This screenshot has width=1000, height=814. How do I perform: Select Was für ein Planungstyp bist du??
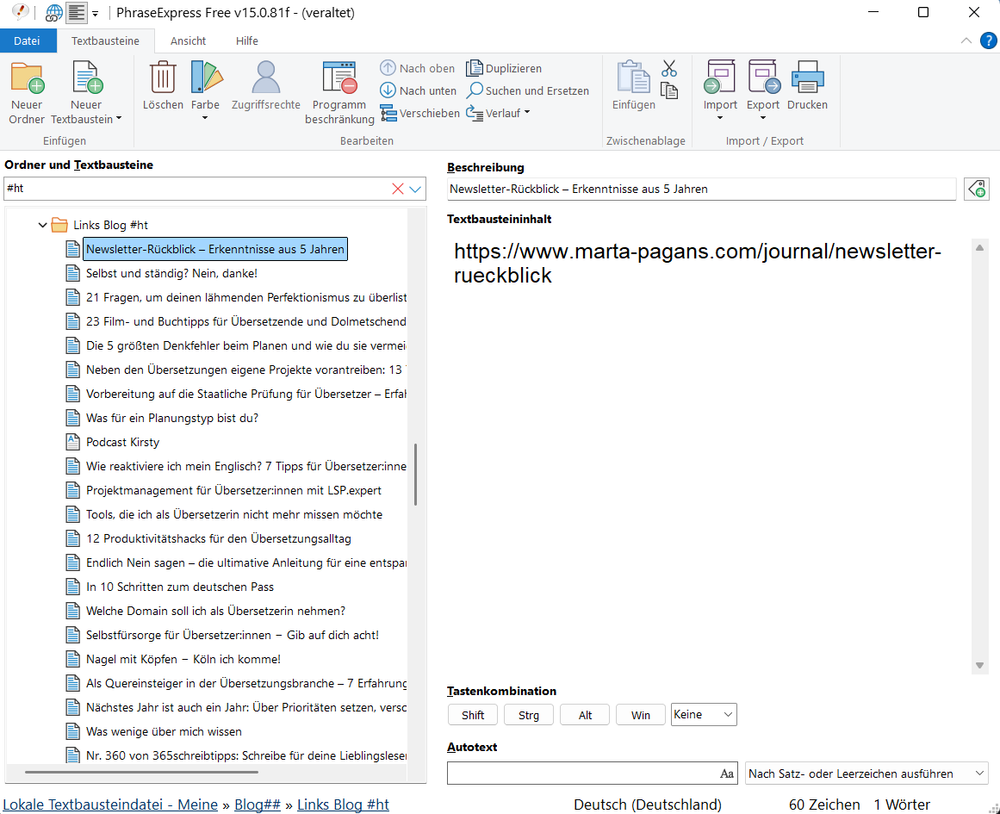(172, 418)
